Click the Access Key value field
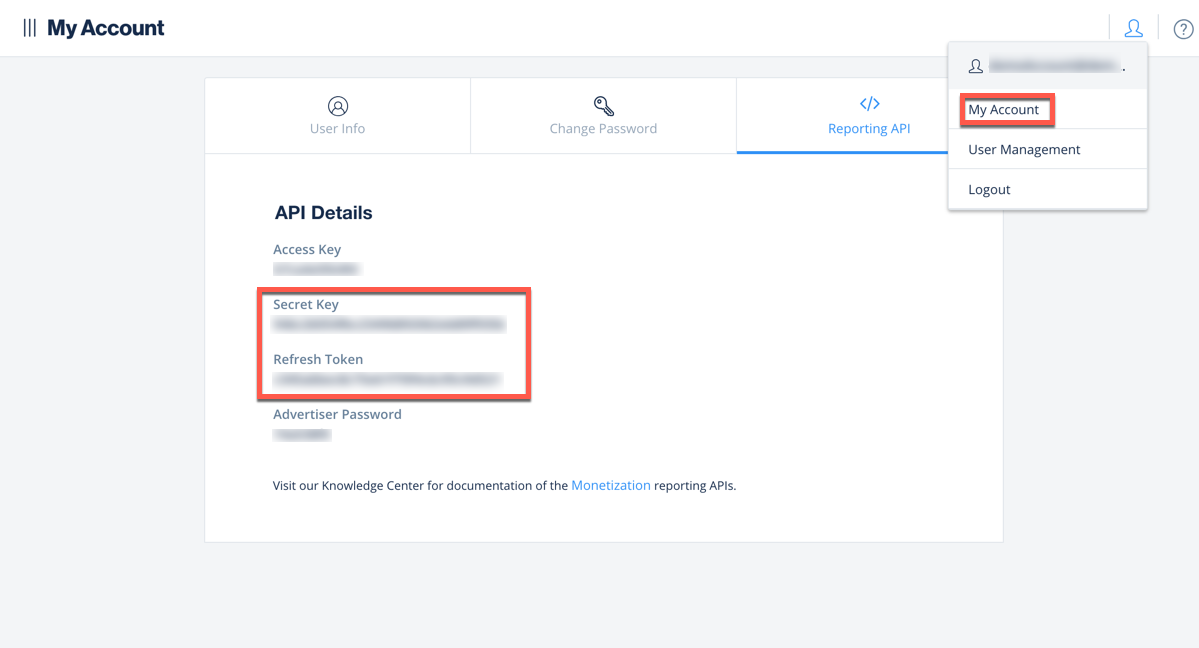1199x648 pixels. tap(316, 268)
